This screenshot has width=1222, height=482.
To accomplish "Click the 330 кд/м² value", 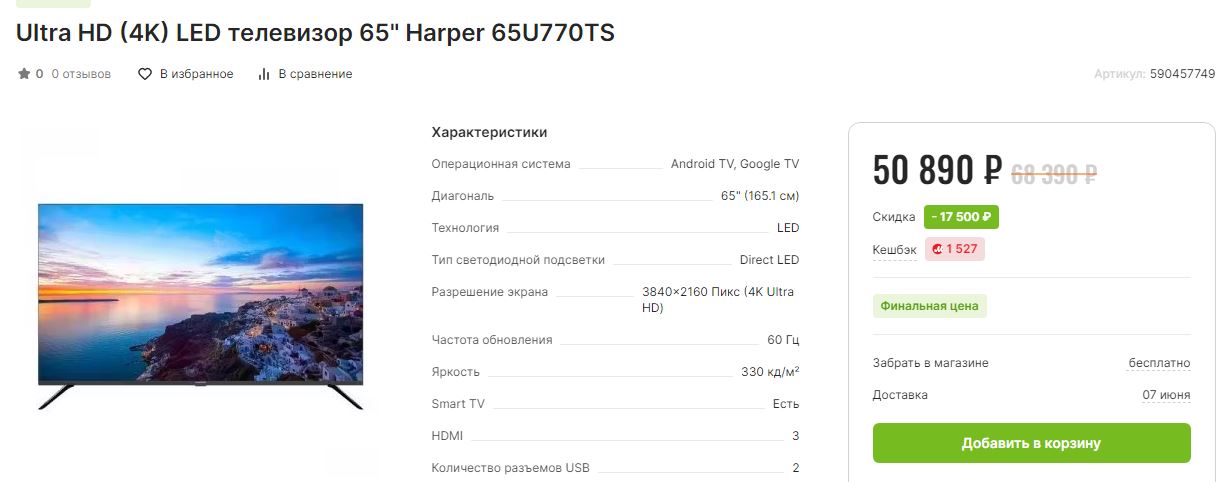I will [x=770, y=372].
